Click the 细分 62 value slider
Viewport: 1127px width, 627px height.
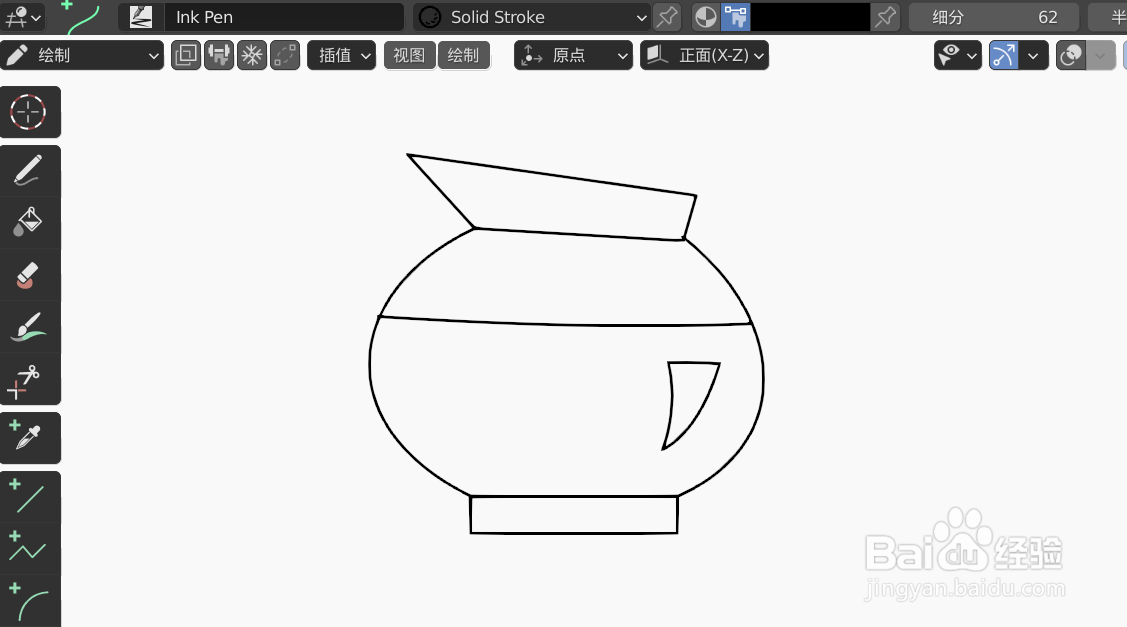click(x=994, y=17)
